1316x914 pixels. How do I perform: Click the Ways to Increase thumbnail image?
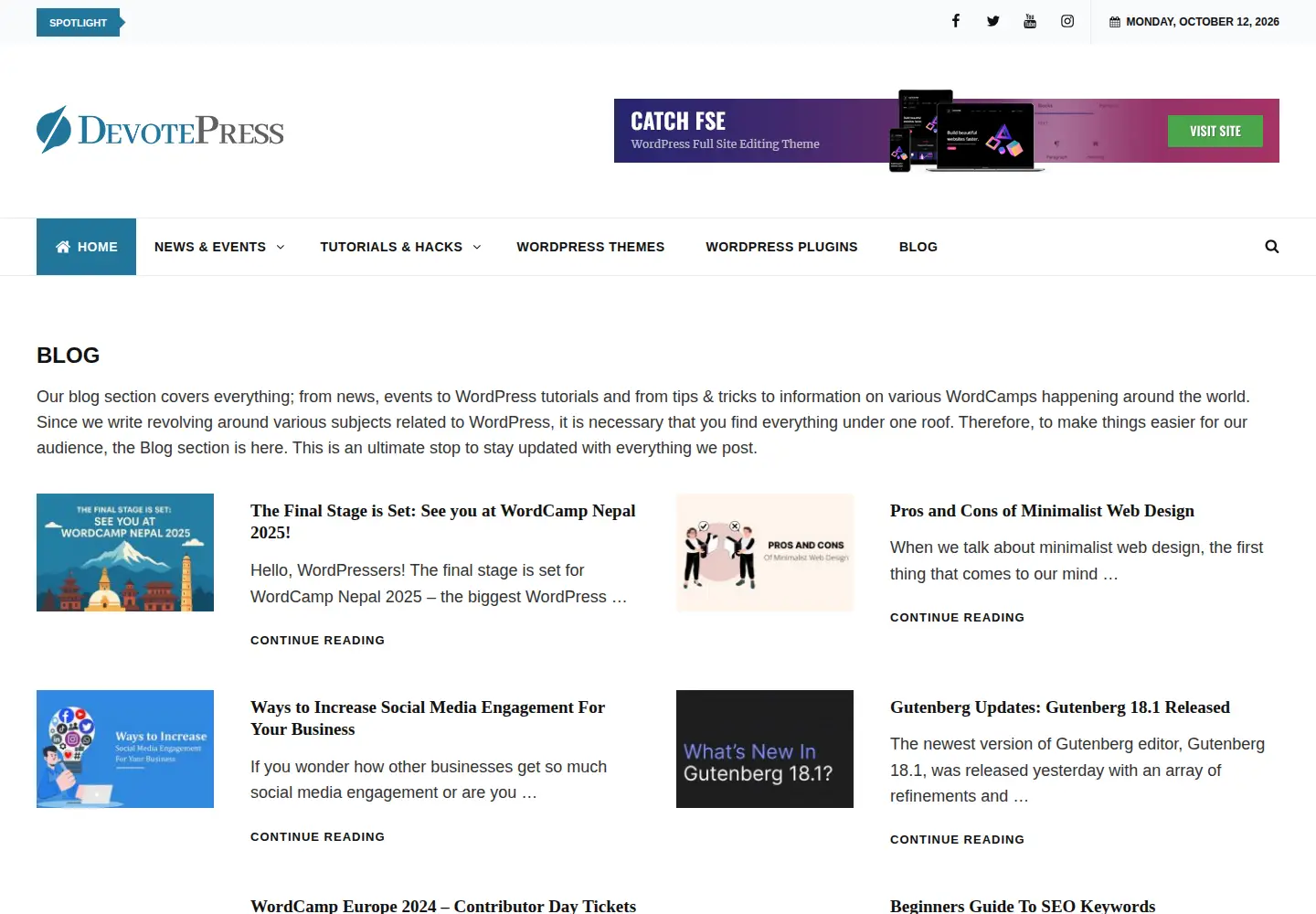click(125, 749)
